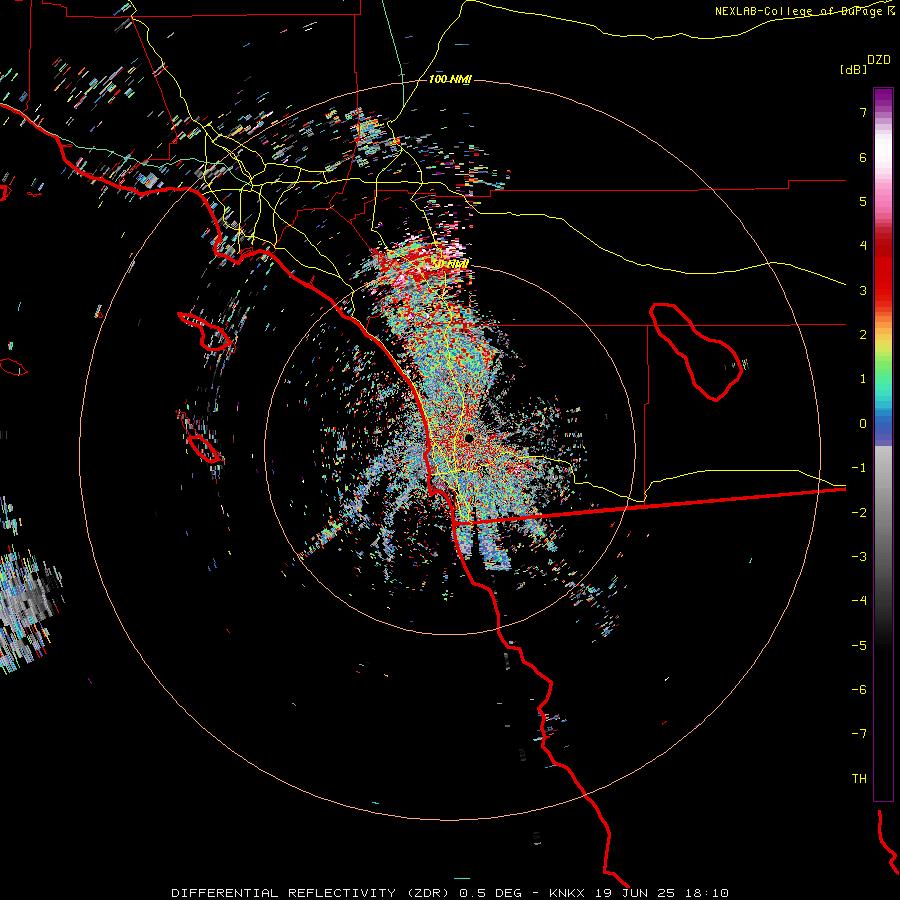900x900 pixels.
Task: Click the 4 value on the scale
Action: pyautogui.click(x=863, y=246)
